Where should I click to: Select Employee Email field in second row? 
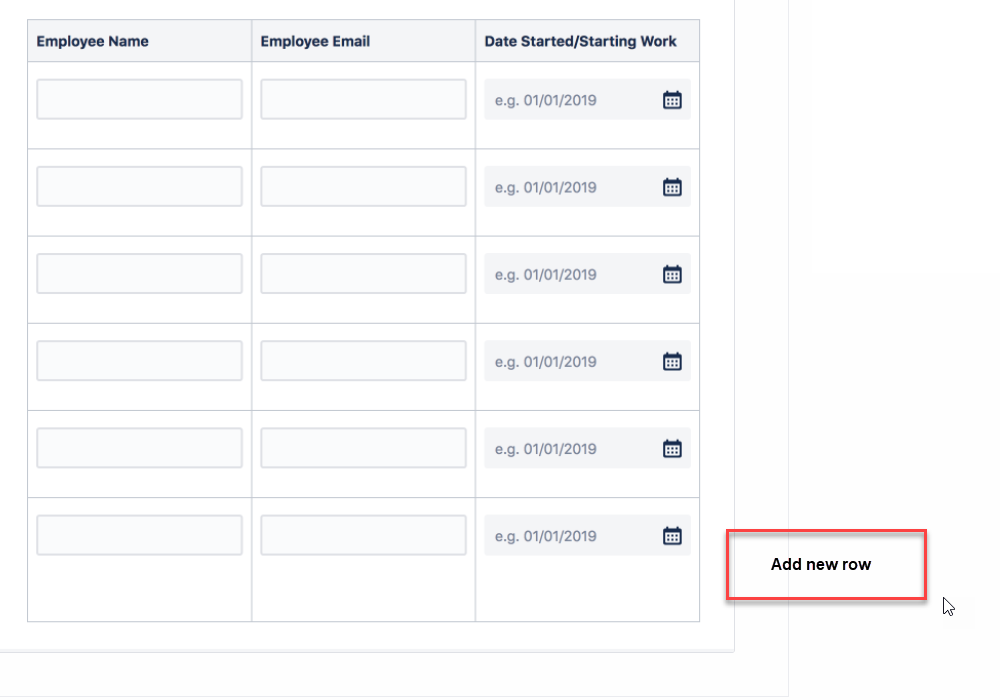(363, 186)
